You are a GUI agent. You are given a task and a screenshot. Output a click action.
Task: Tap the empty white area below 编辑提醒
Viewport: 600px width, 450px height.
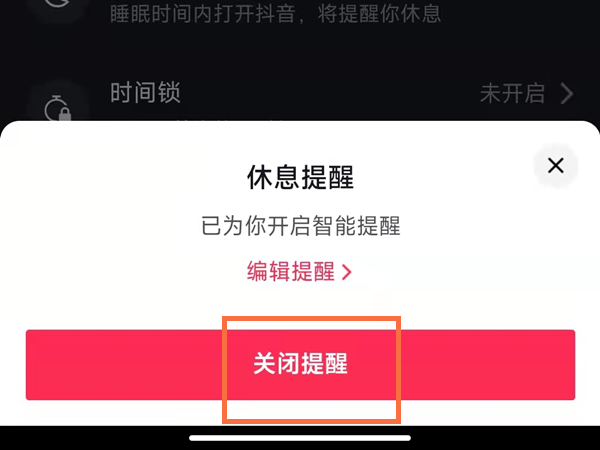click(x=300, y=305)
